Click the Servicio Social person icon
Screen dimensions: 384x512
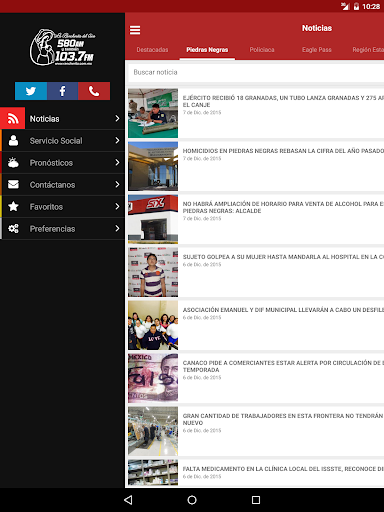click(13, 140)
